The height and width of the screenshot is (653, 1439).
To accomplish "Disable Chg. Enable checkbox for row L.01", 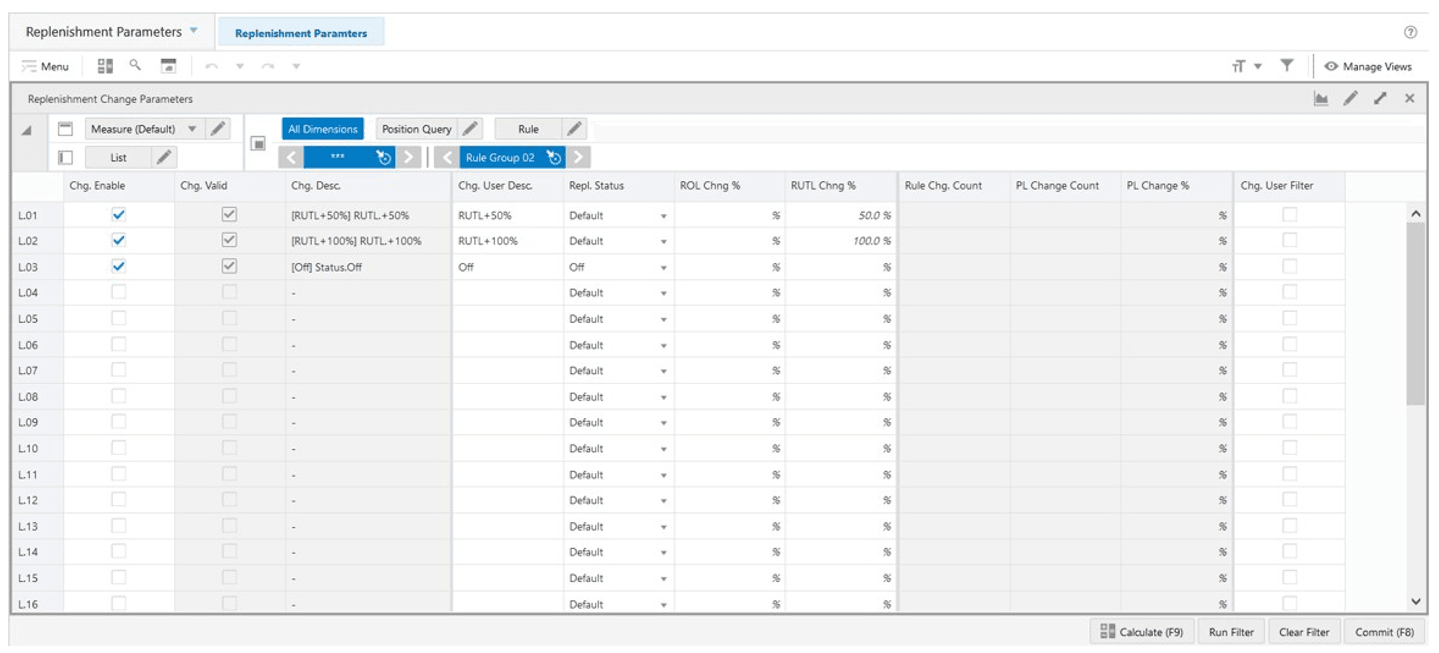I will [x=118, y=214].
